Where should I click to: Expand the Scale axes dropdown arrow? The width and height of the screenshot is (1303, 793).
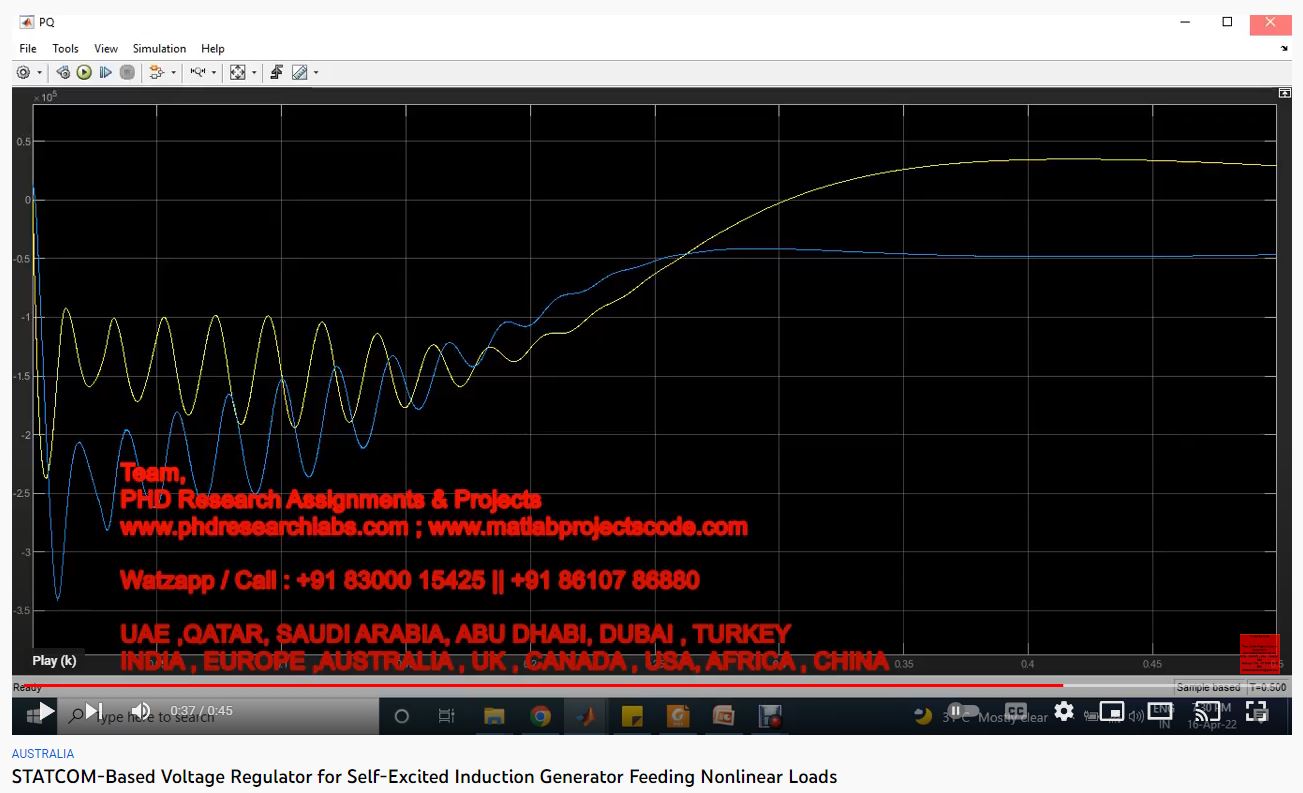click(254, 73)
